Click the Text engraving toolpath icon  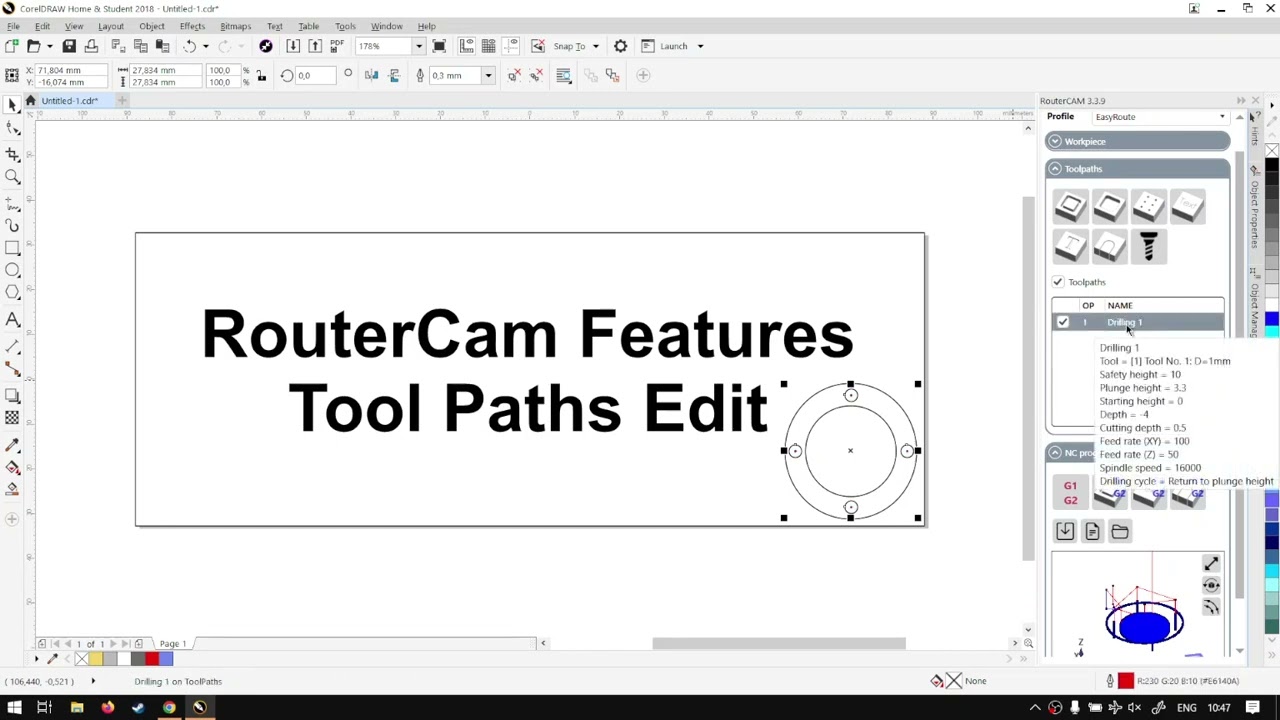tap(1187, 207)
